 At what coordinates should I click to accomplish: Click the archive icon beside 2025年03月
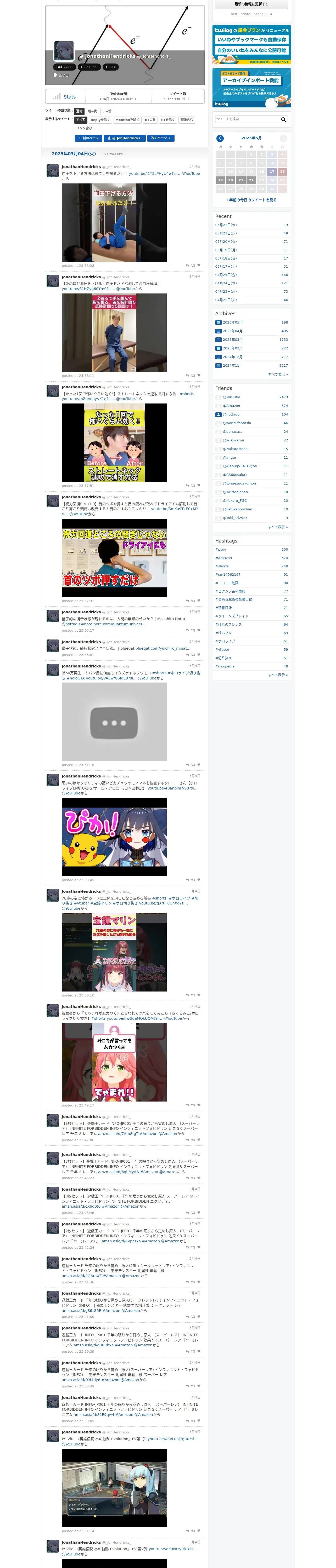point(218,340)
